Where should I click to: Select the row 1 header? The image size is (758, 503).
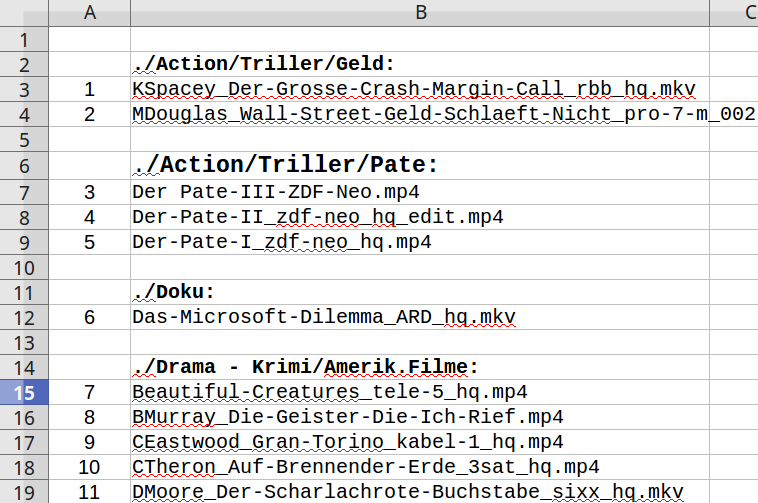tap(24, 40)
